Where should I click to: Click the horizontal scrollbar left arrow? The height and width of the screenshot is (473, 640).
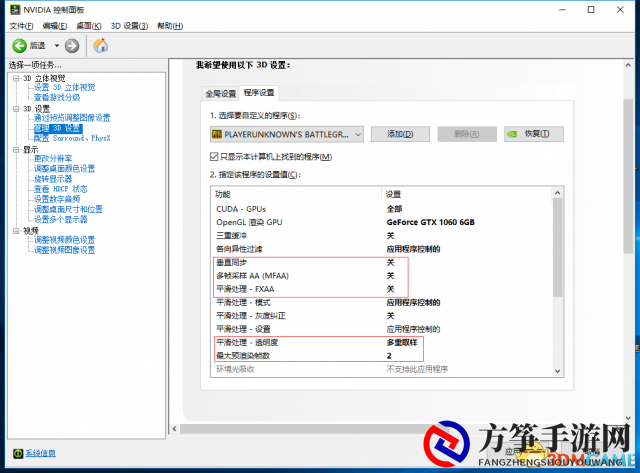[x=175, y=429]
